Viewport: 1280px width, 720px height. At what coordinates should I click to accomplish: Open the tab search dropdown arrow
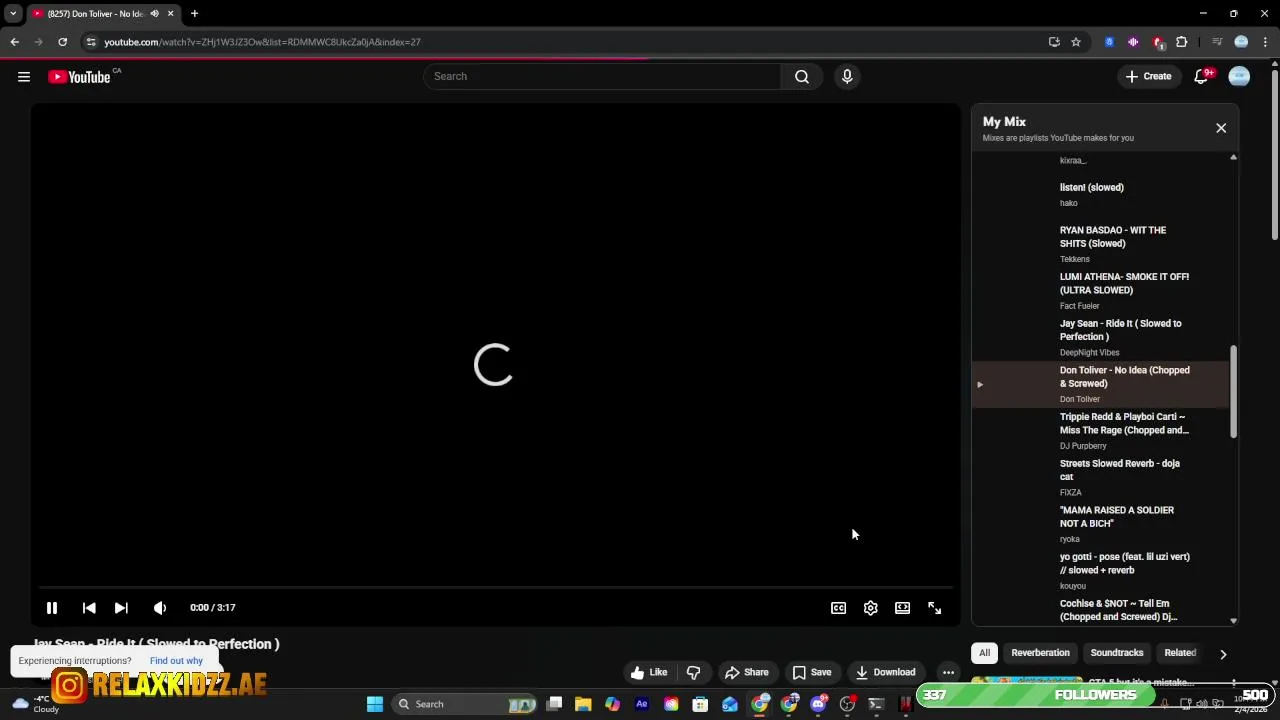(13, 14)
